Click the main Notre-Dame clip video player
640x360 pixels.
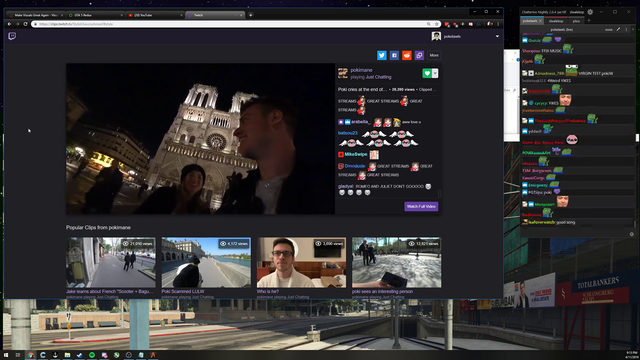pyautogui.click(x=200, y=139)
